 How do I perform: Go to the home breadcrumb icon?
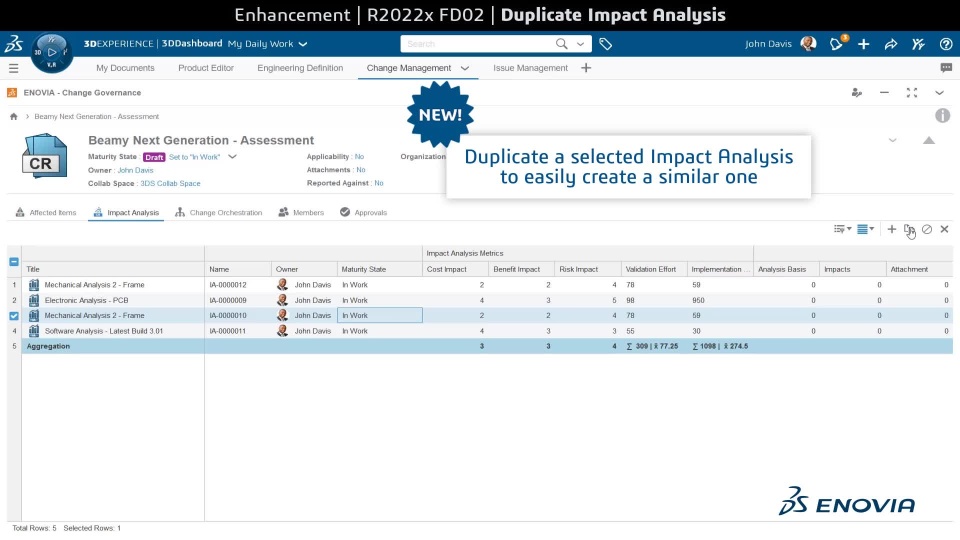(x=13, y=116)
